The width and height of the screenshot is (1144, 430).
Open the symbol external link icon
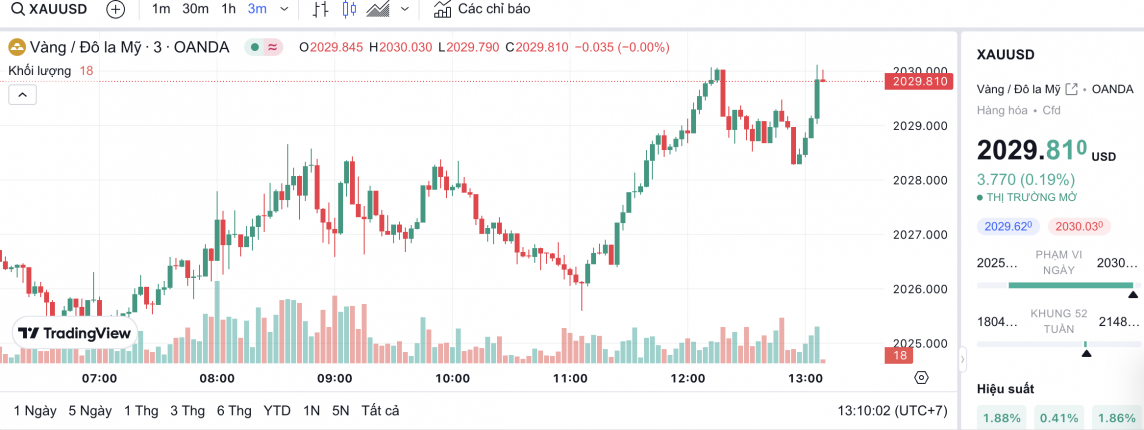pos(1072,89)
